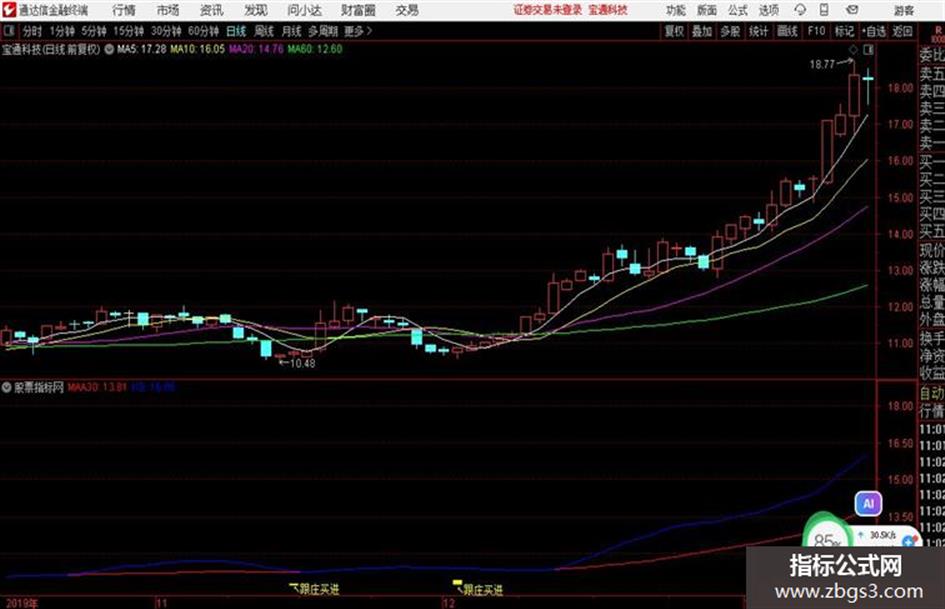Click the MA10: 16.05 indicator label
The width and height of the screenshot is (945, 609).
click(198, 49)
